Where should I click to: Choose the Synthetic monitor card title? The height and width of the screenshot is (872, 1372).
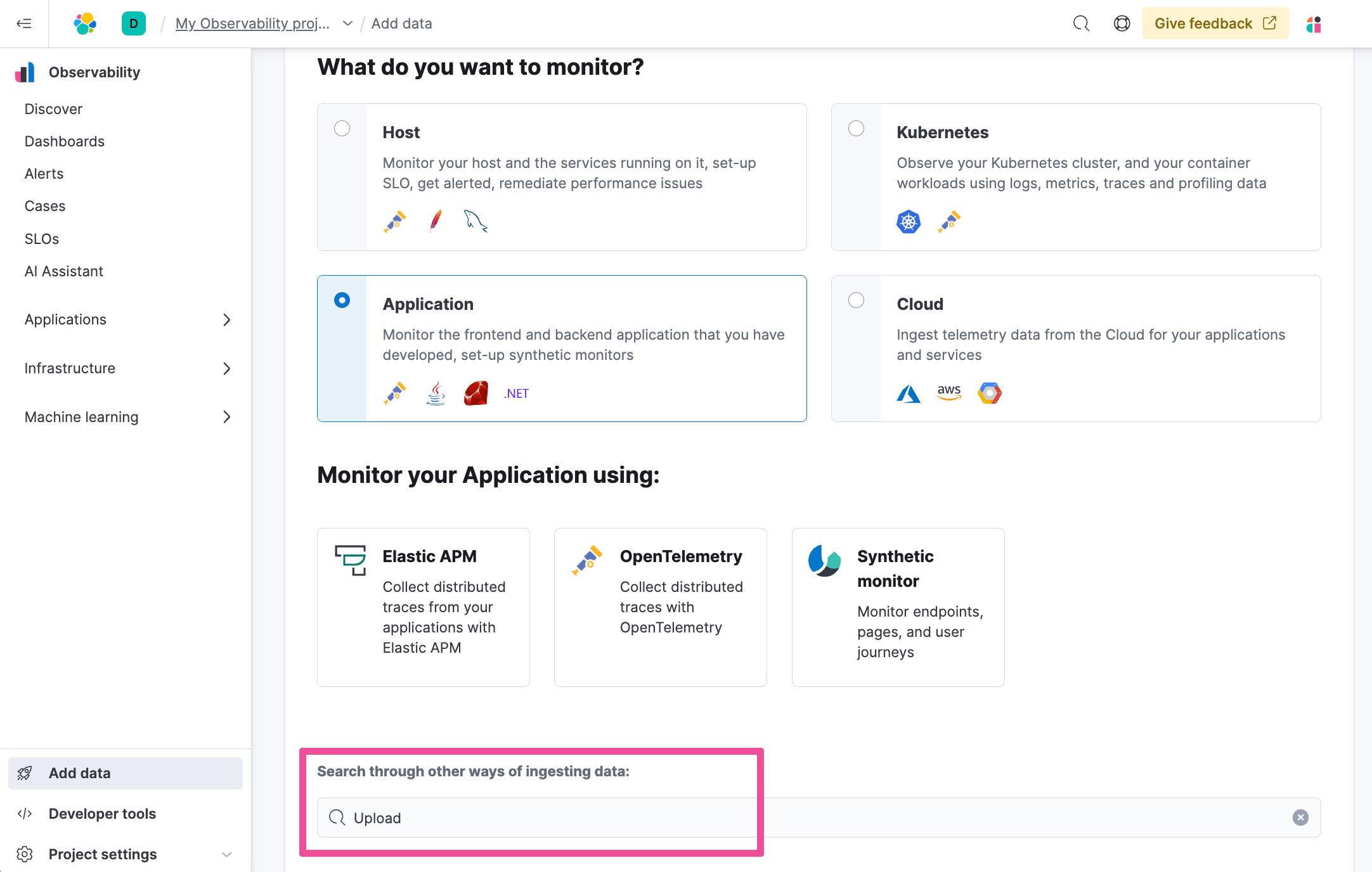895,568
